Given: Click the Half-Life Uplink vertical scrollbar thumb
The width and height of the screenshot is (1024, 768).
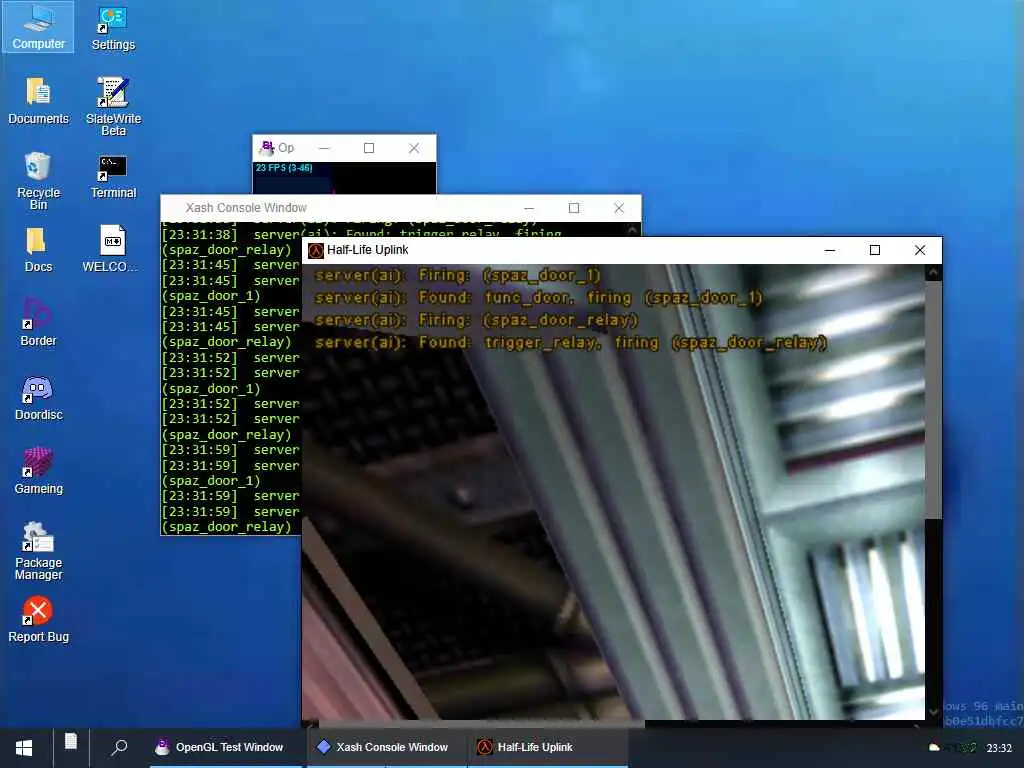Looking at the screenshot, I should click(933, 400).
